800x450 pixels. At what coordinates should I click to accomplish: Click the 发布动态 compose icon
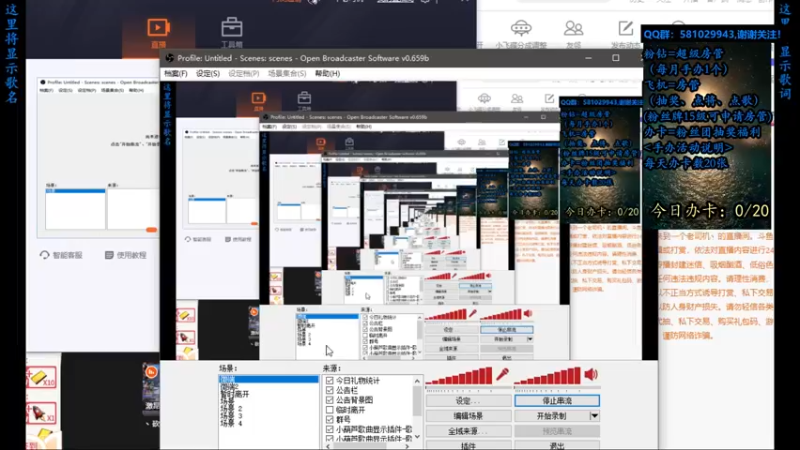626,28
